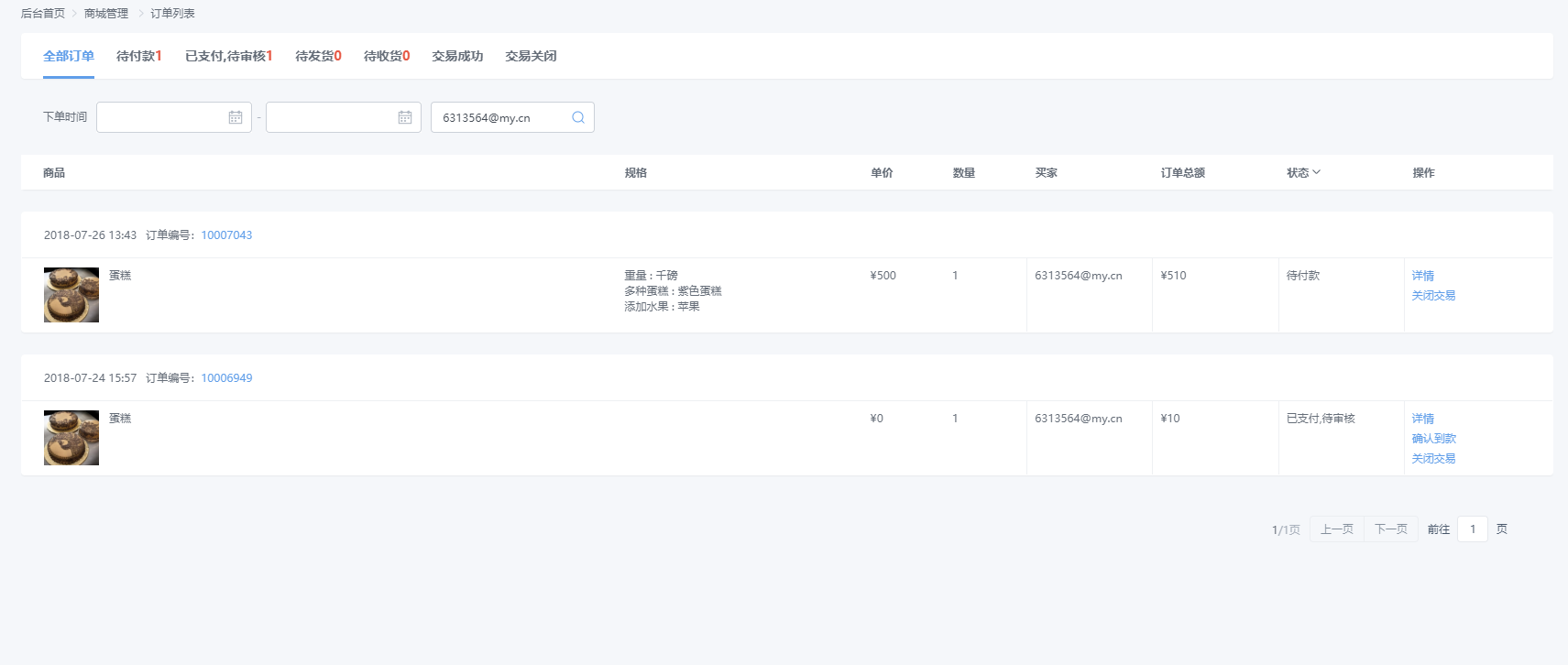Expand the 状态 filter dropdown
This screenshot has width=1568, height=665.
[1303, 172]
